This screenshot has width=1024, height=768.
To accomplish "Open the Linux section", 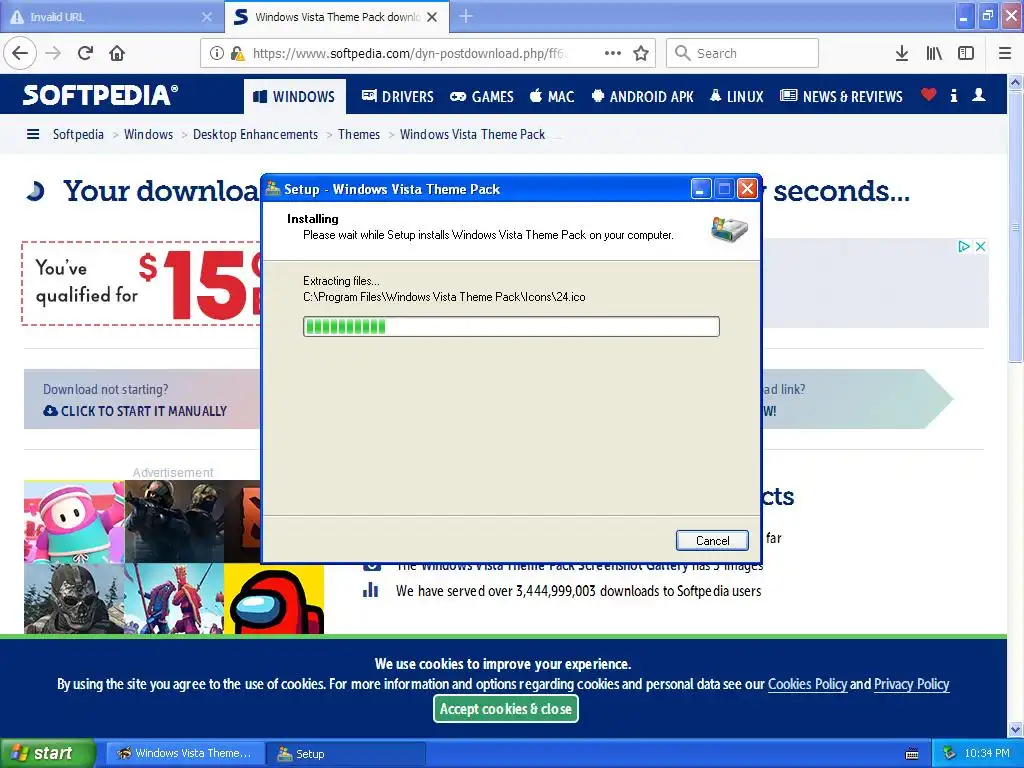I will pos(736,97).
